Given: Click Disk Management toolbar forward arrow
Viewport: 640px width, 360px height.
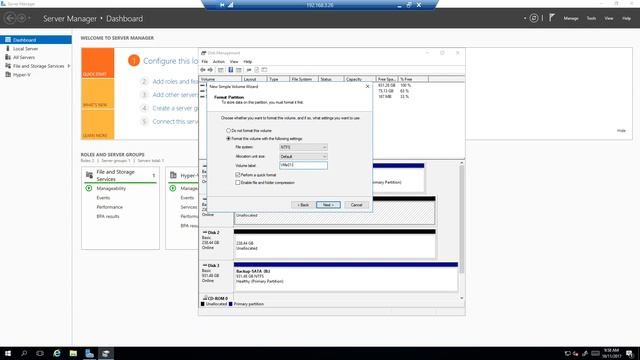Looking at the screenshot, I should (210, 70).
